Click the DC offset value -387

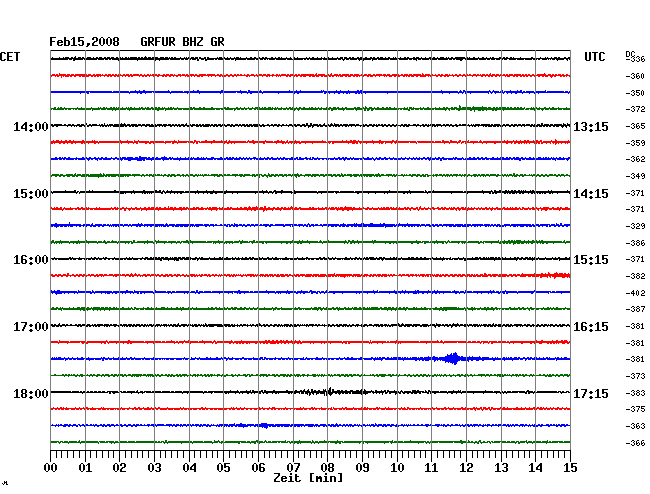tap(635, 309)
